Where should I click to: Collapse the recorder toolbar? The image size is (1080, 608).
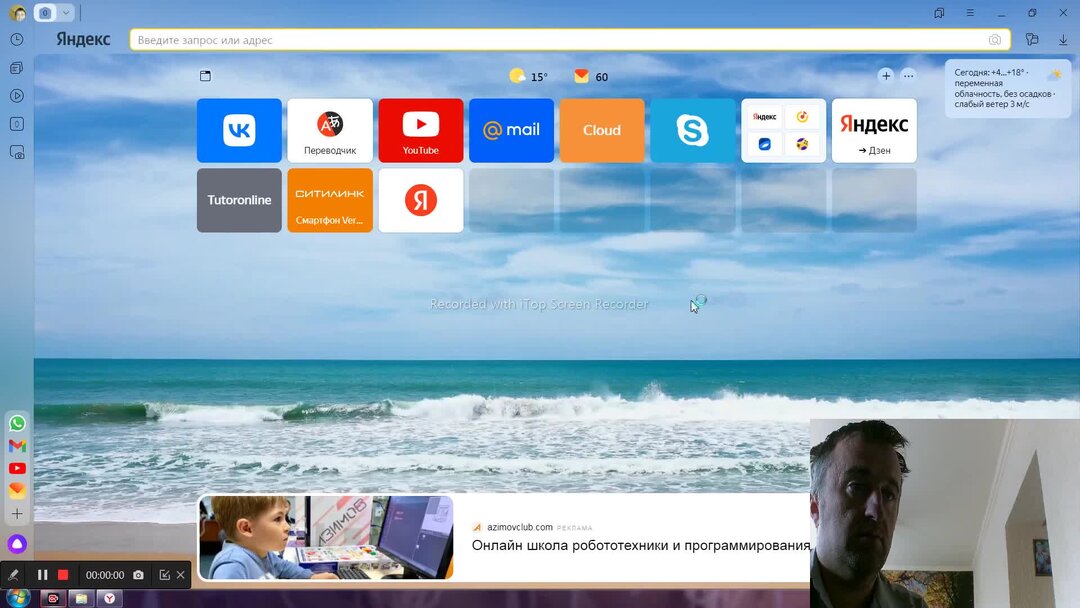(164, 575)
